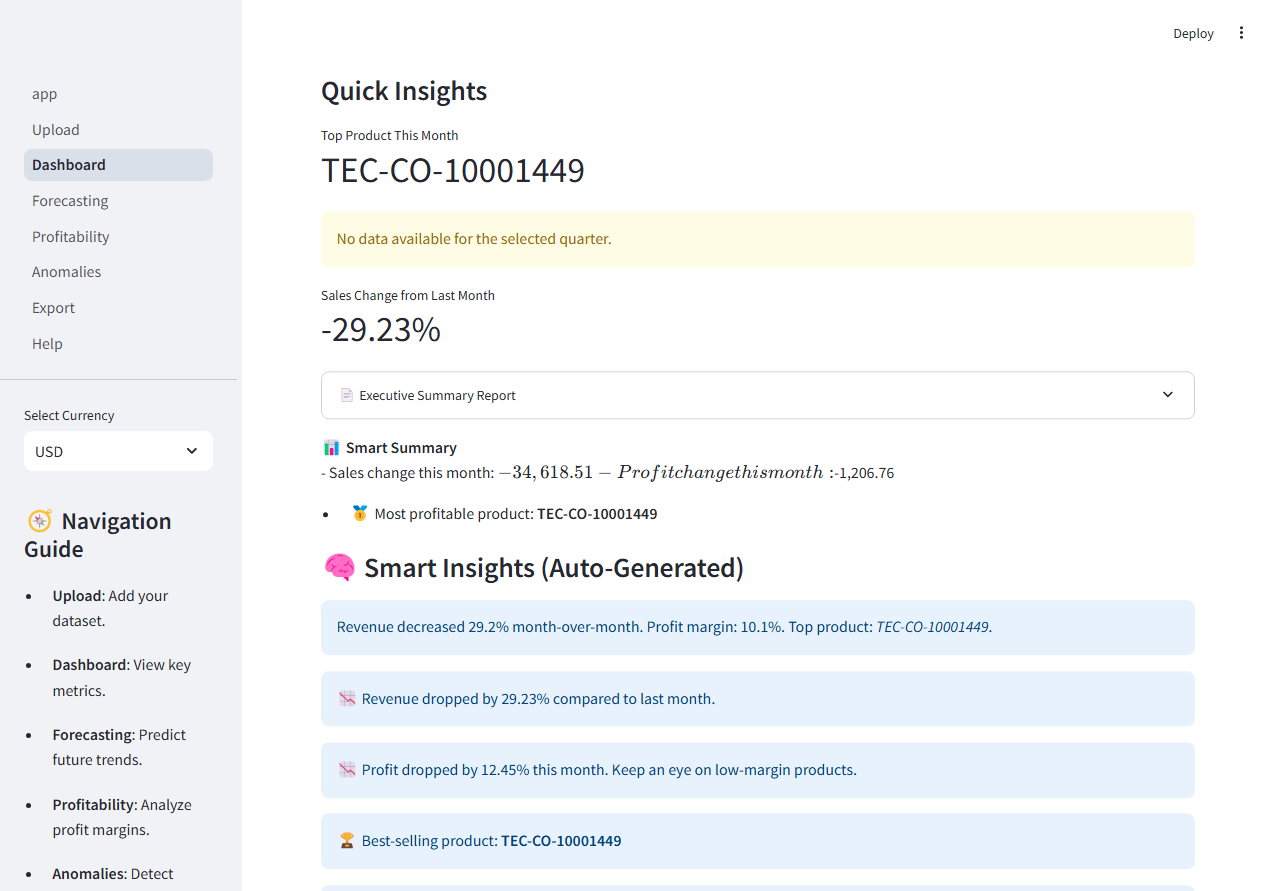
Task: Switch to the Forecasting page
Action: (70, 200)
